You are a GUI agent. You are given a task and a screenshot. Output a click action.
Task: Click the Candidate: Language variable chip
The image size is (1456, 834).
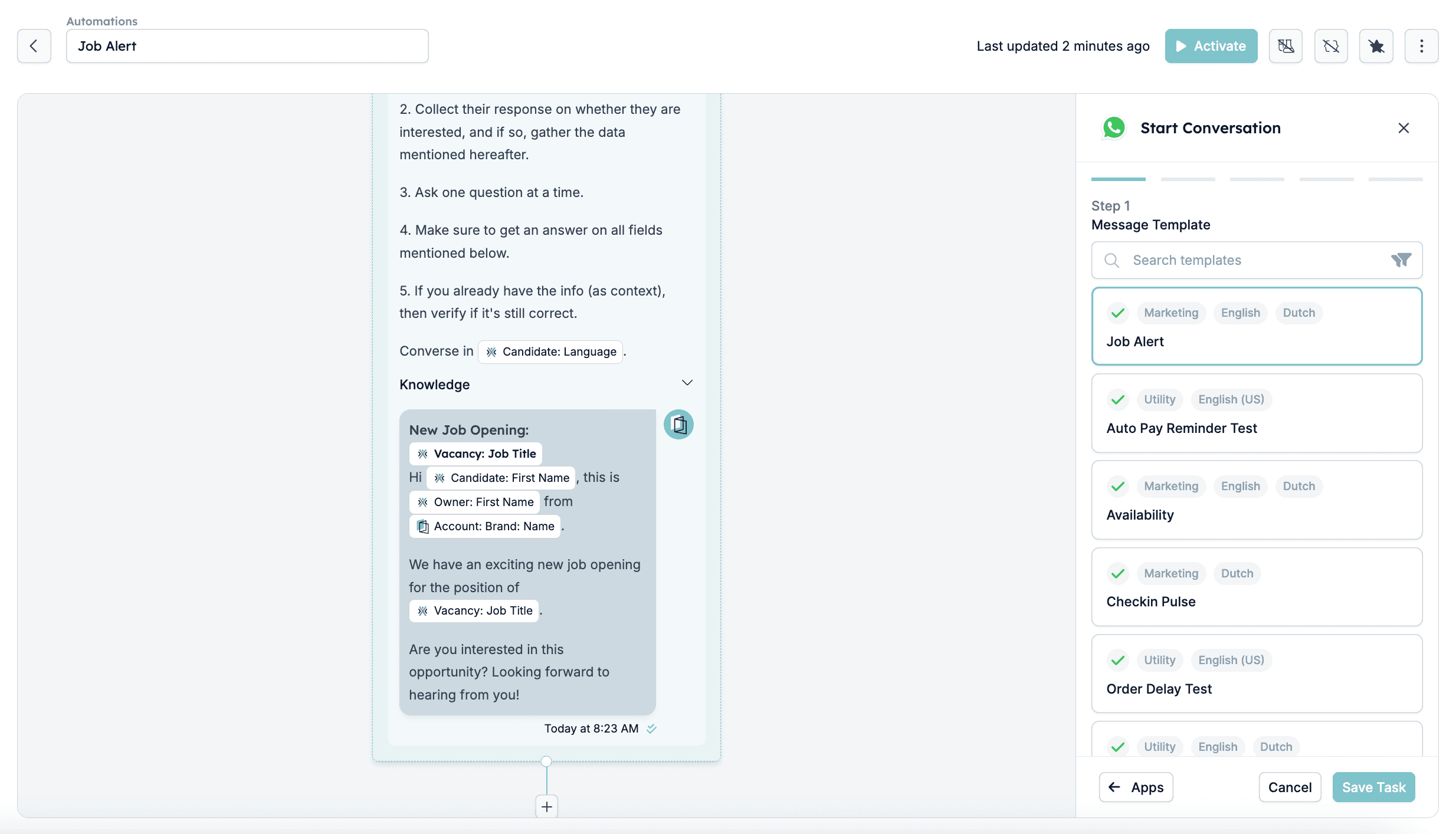(x=550, y=352)
